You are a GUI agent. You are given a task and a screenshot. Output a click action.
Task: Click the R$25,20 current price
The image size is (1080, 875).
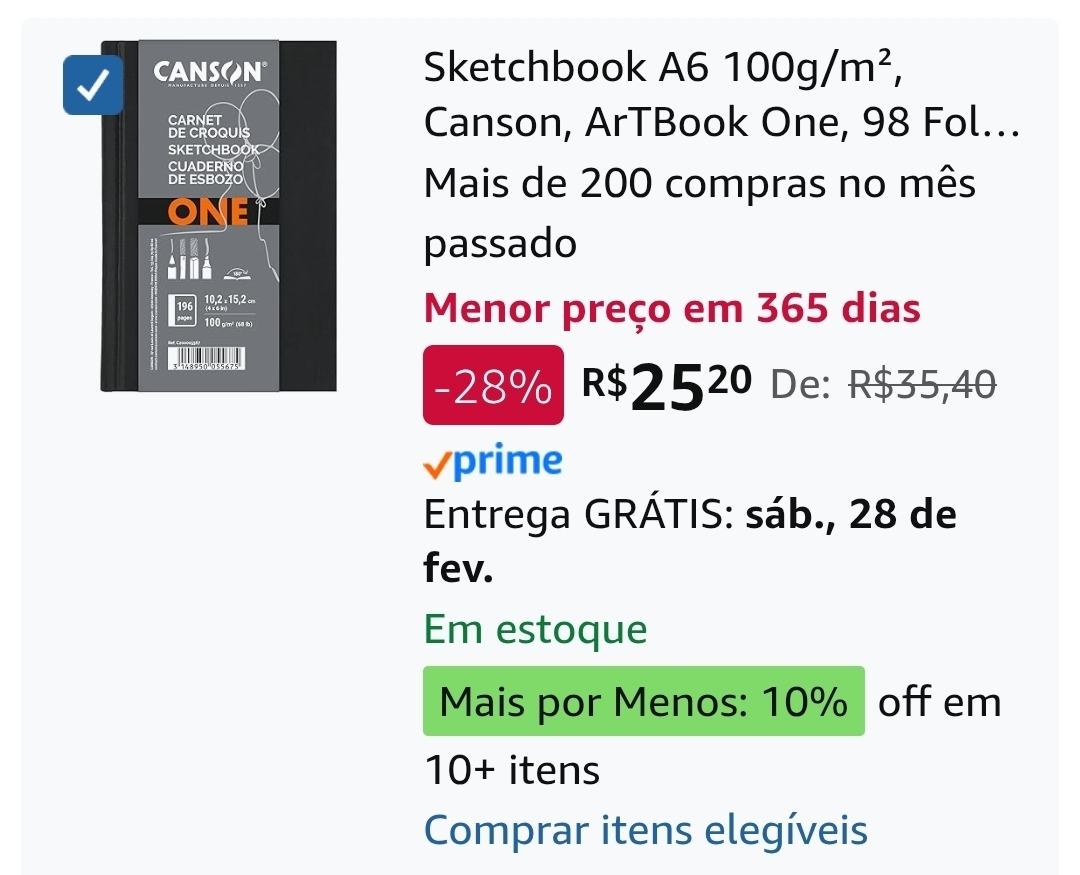[x=666, y=383]
